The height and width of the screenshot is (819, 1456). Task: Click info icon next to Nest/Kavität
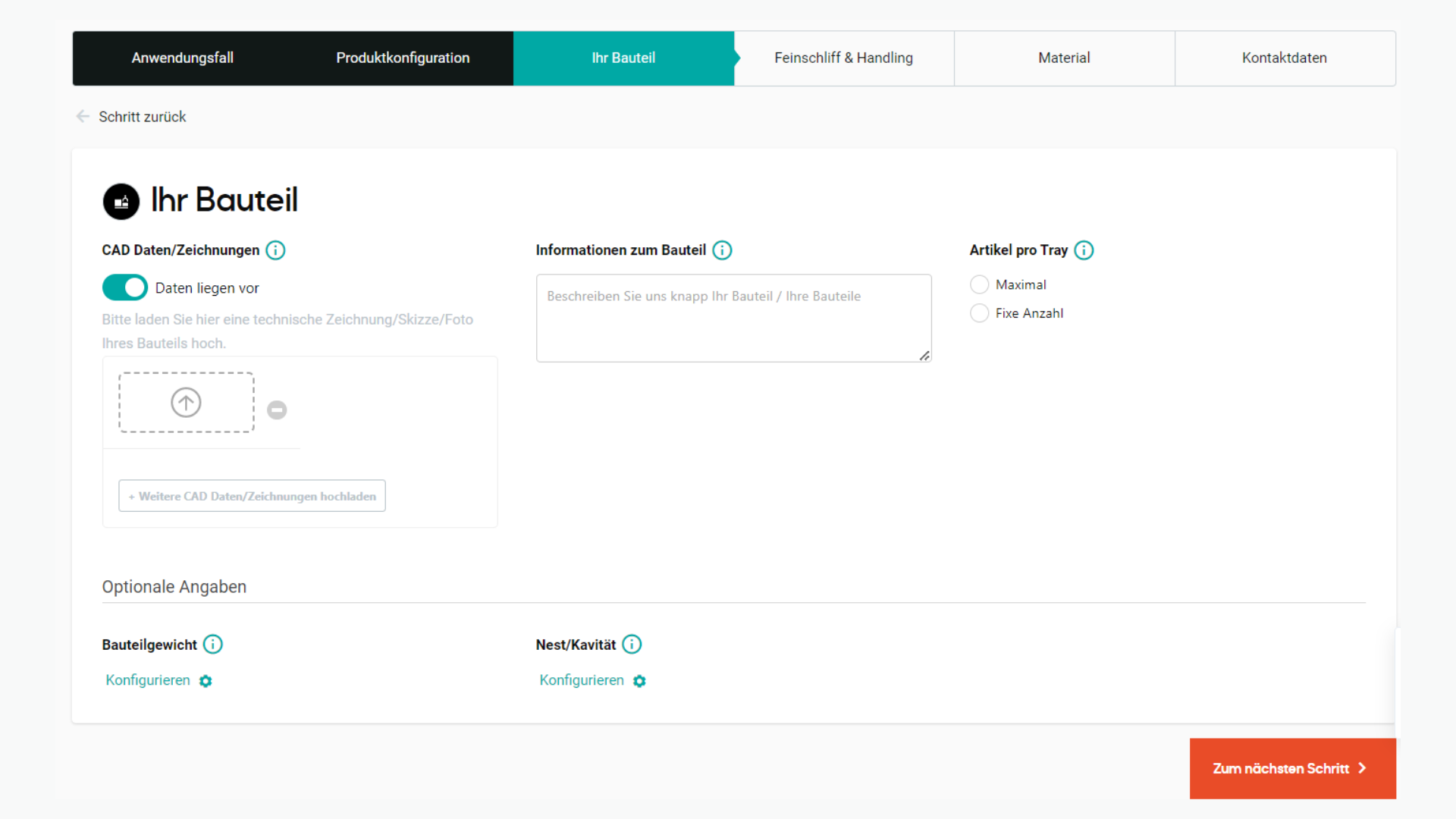[x=632, y=645]
